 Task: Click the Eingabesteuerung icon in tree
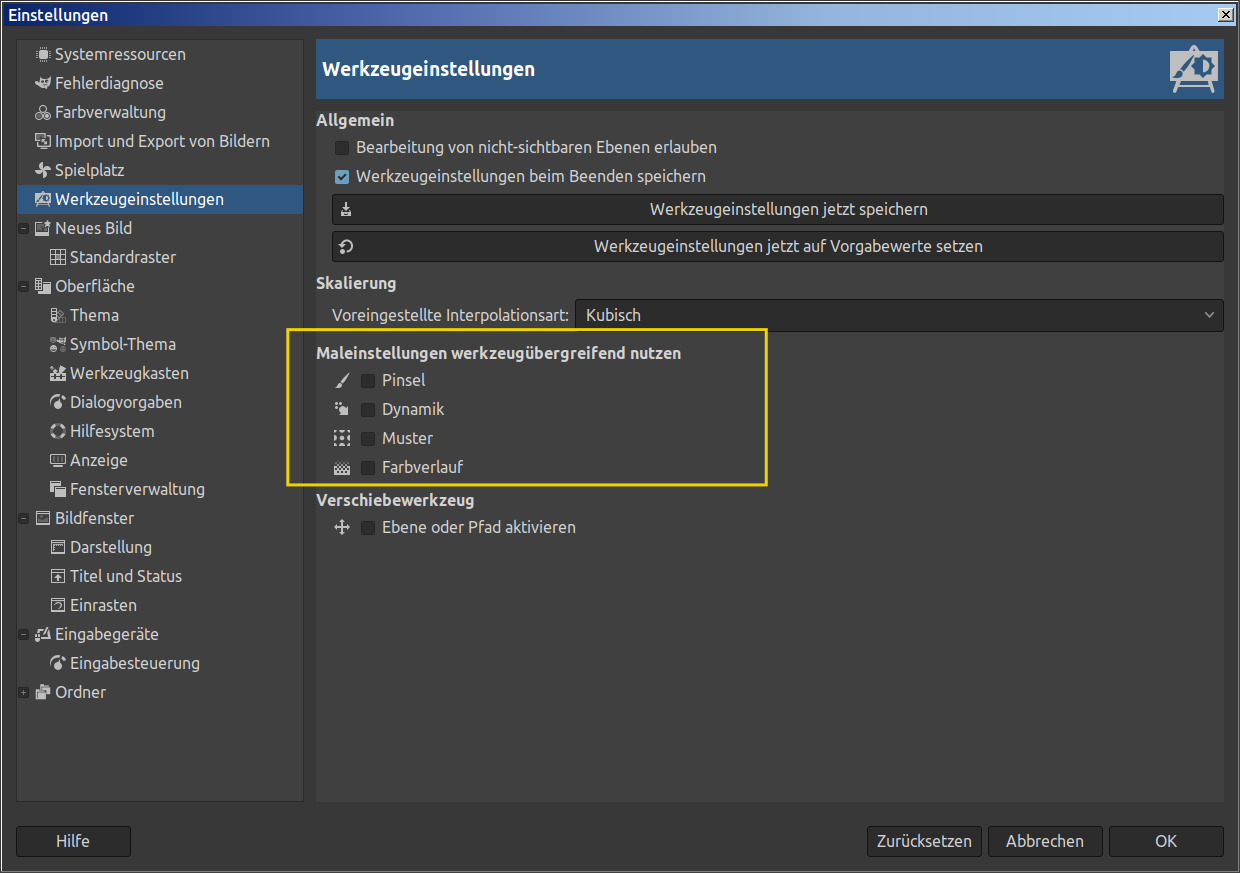click(x=58, y=663)
